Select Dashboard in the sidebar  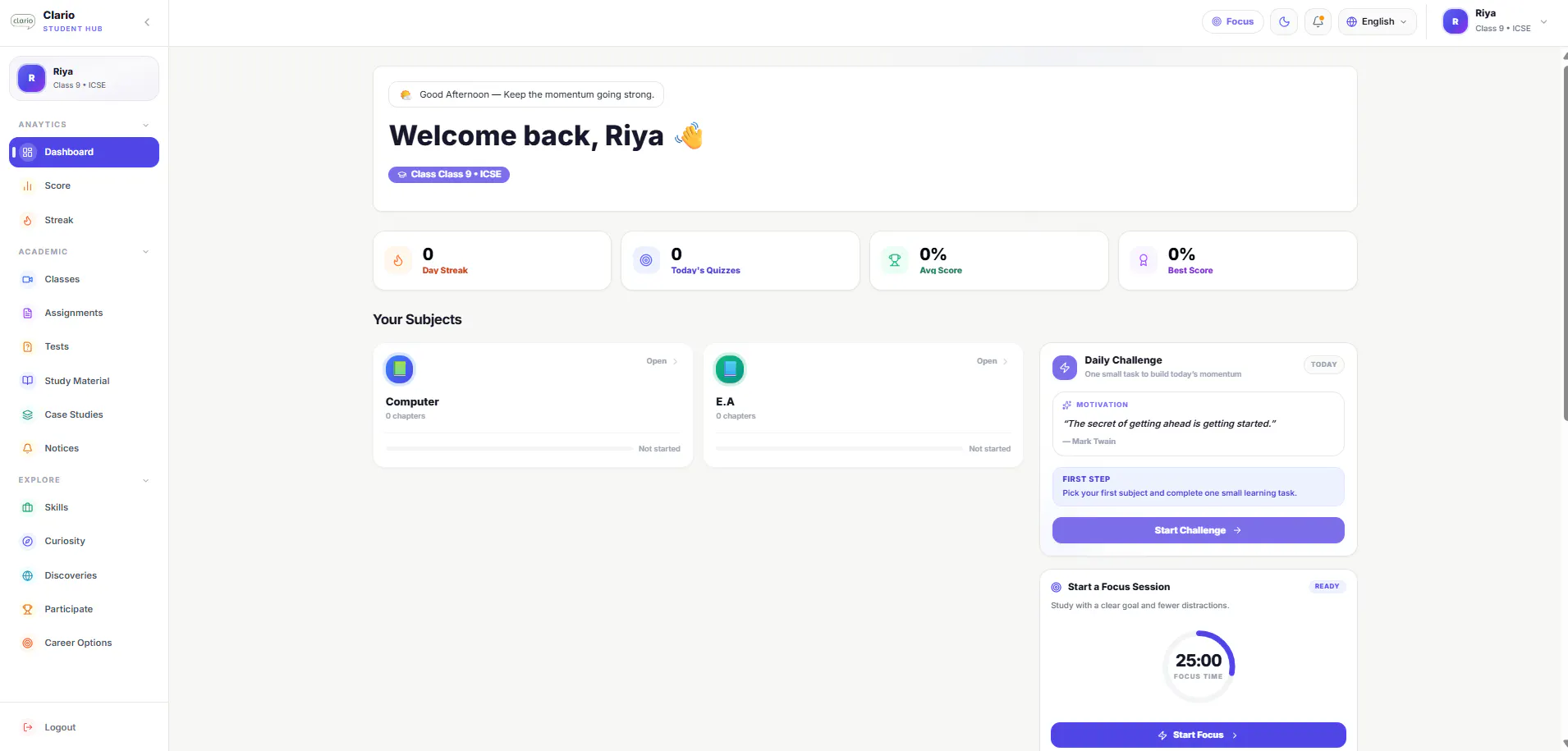tap(84, 152)
